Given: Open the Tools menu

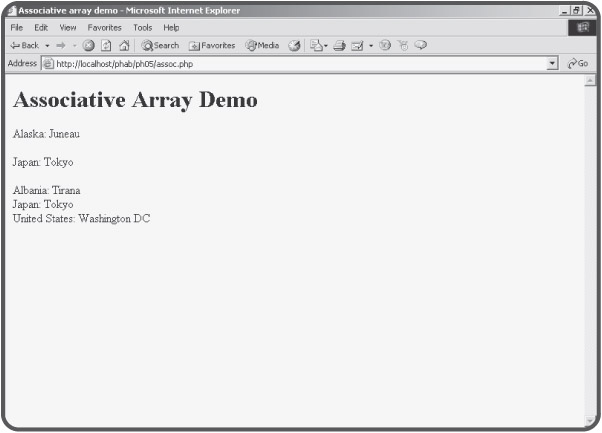Looking at the screenshot, I should point(142,27).
